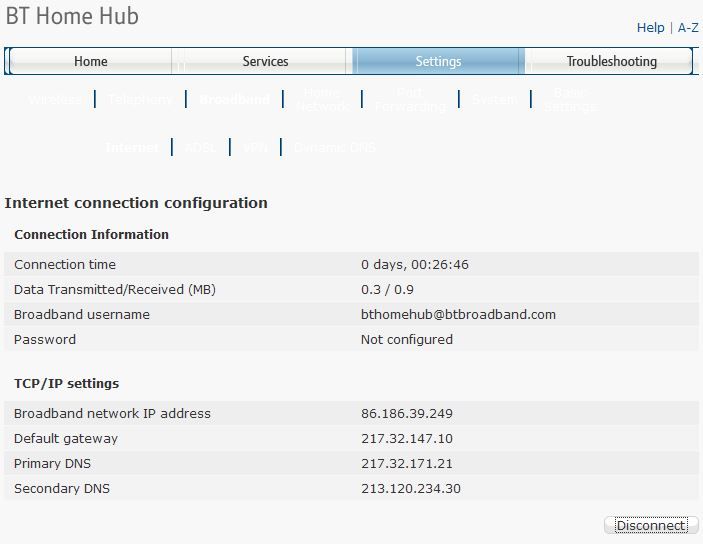Click the broadband username value
The height and width of the screenshot is (544, 703).
458,314
